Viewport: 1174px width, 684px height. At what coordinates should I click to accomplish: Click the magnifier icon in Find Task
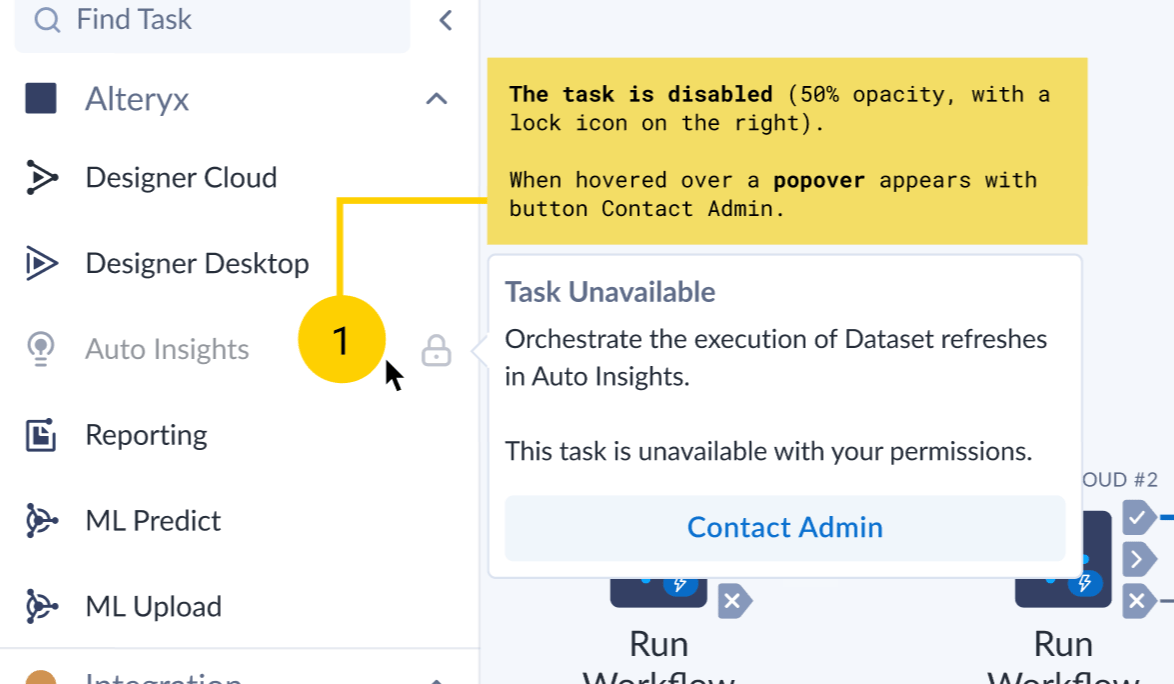tap(47, 20)
